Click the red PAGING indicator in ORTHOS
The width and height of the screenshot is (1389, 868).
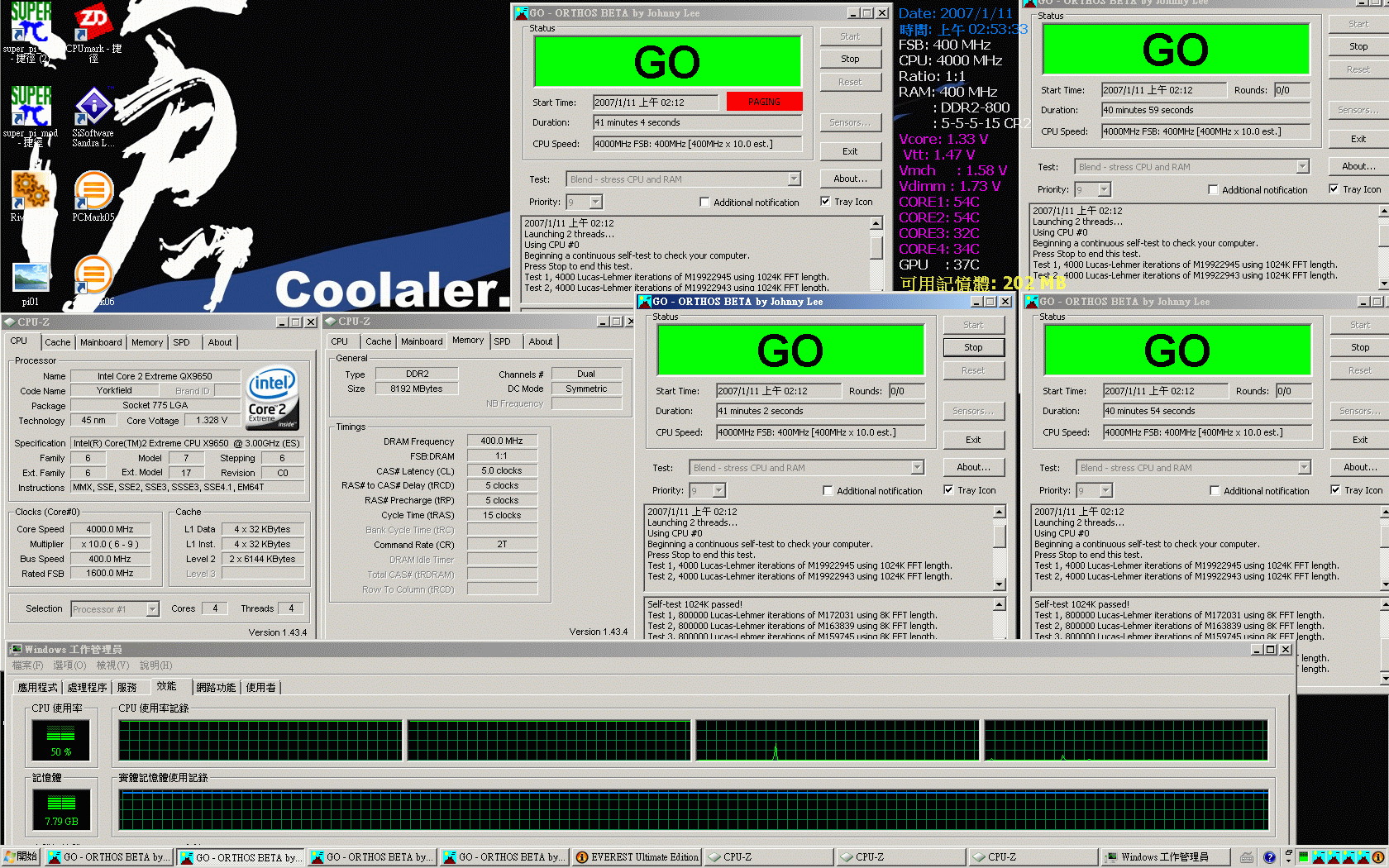pyautogui.click(x=764, y=102)
